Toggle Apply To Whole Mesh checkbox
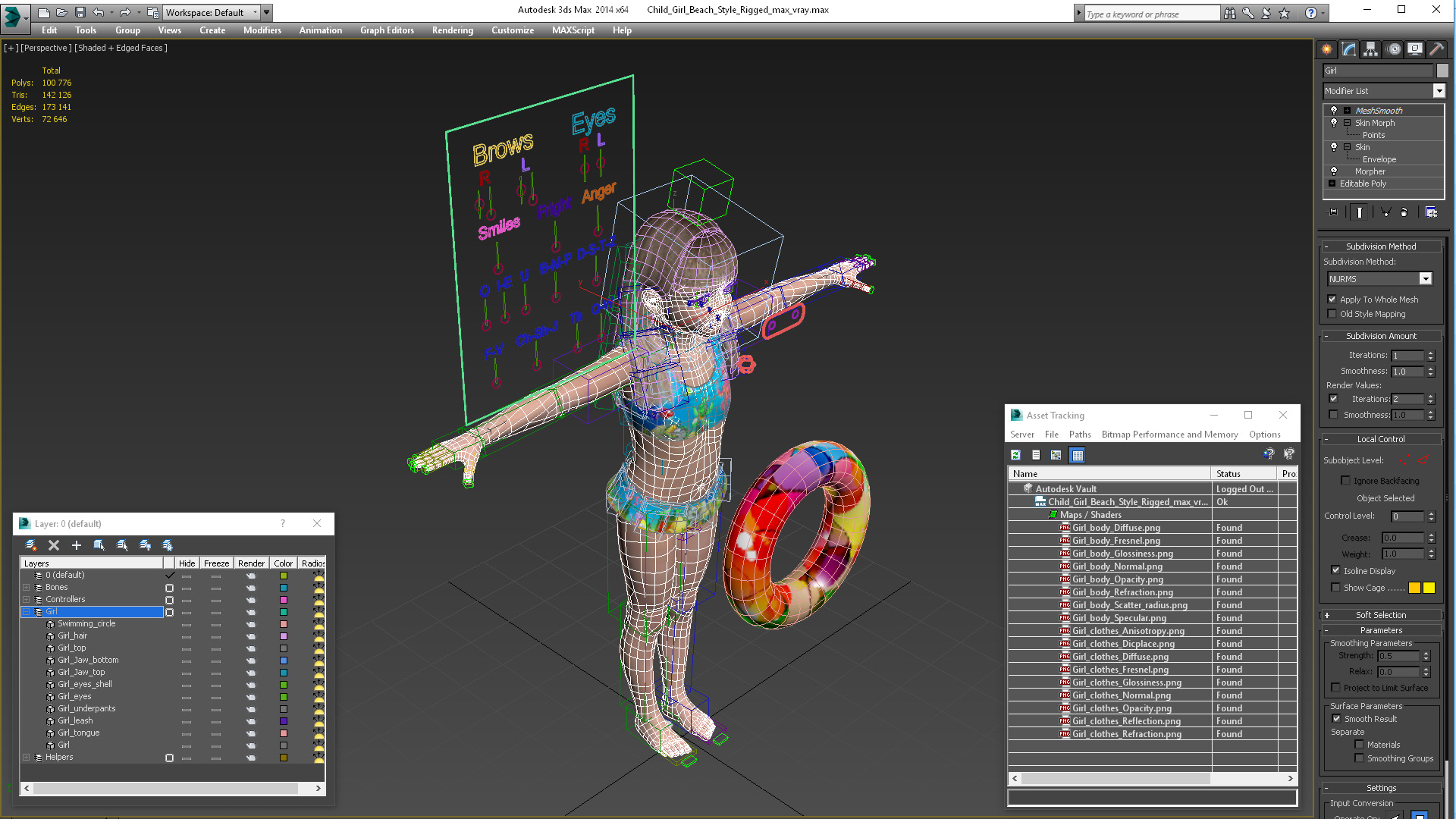1456x819 pixels. [1332, 300]
